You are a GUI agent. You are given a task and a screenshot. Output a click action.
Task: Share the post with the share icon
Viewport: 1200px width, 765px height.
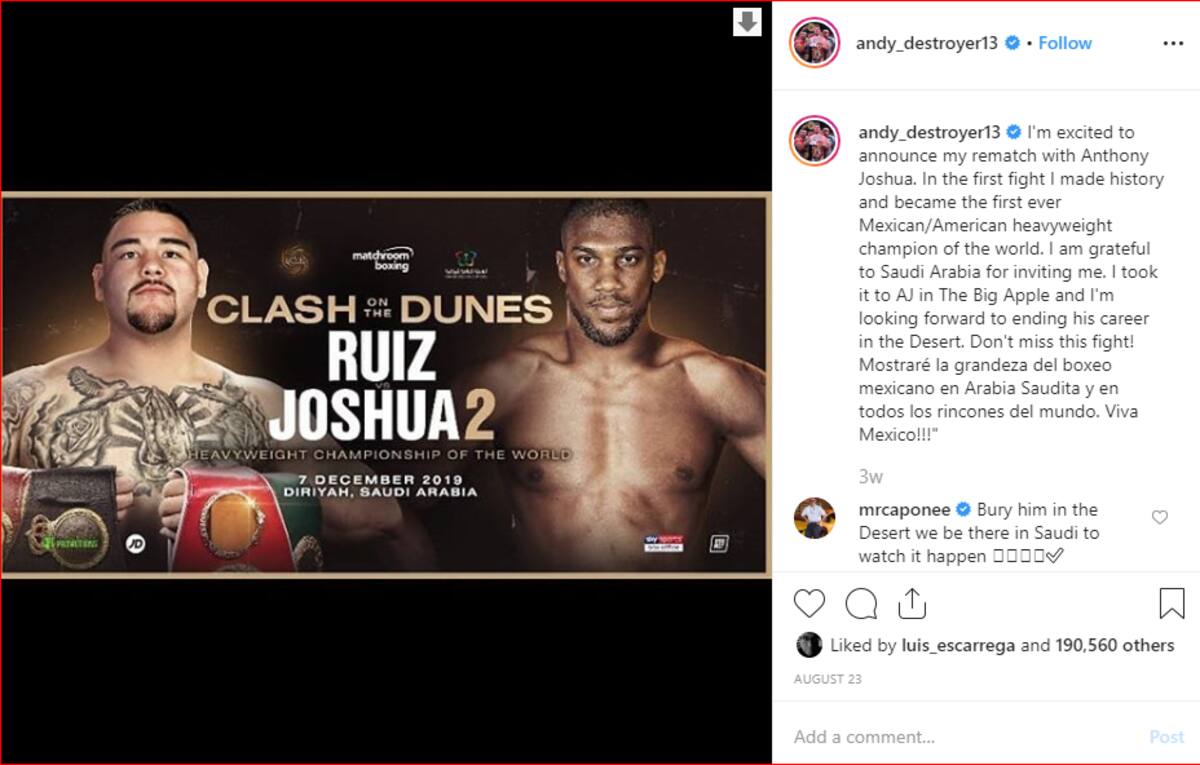click(x=912, y=602)
